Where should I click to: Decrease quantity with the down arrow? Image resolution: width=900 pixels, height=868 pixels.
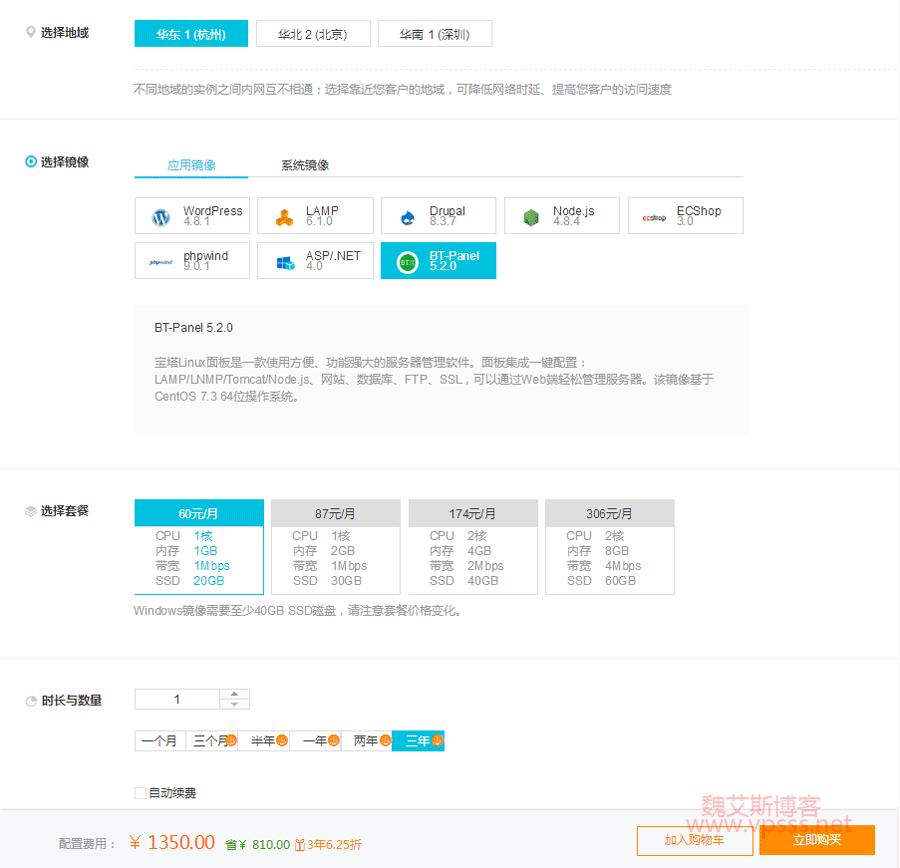tap(234, 705)
